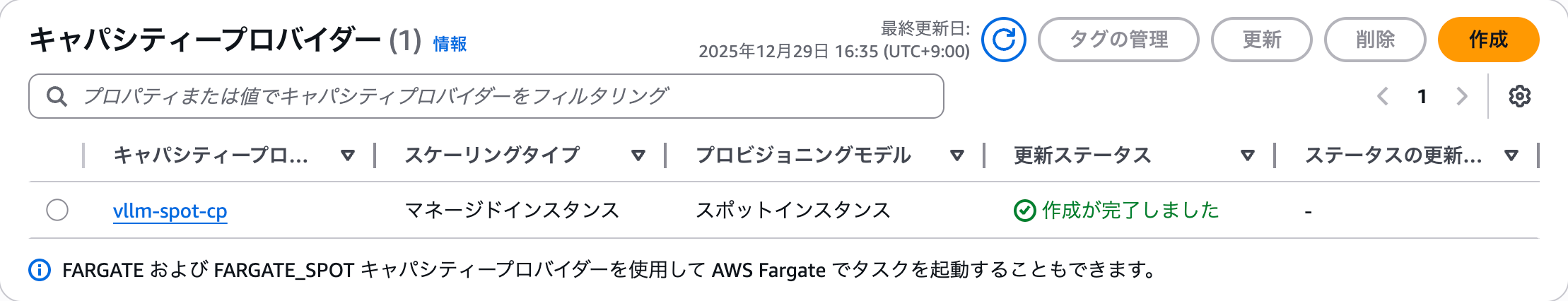The width and height of the screenshot is (1568, 301).
Task: Click the circular refresh icon
Action: coord(1004,40)
